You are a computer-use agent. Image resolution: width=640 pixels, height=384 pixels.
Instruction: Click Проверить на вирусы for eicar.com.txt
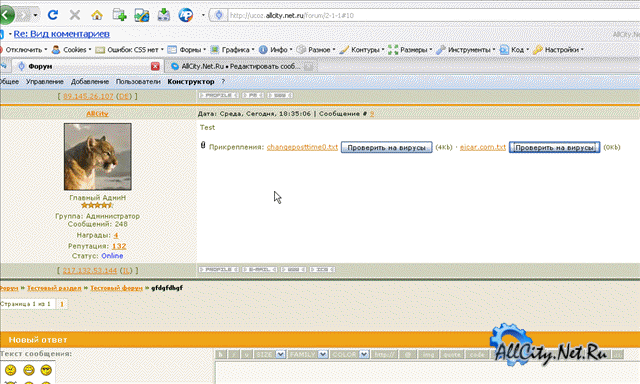pyautogui.click(x=554, y=147)
